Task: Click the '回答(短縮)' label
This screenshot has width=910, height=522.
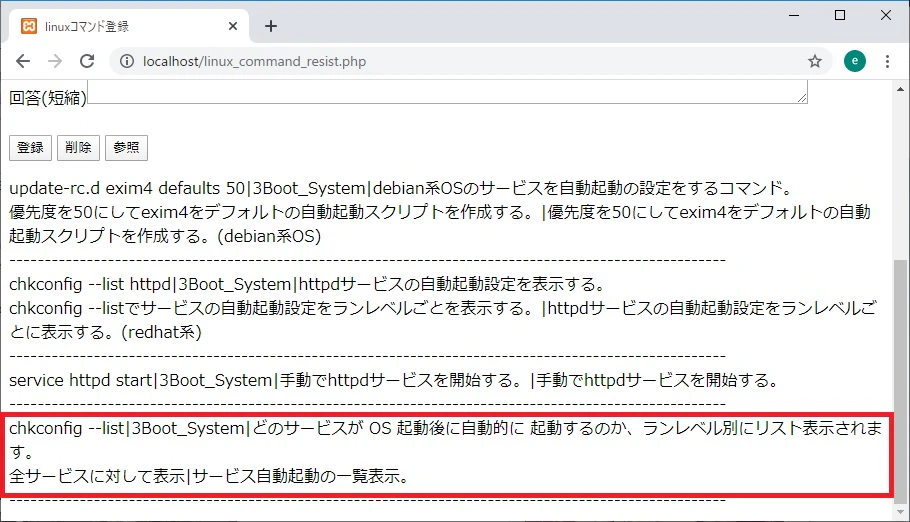Action: tap(48, 98)
